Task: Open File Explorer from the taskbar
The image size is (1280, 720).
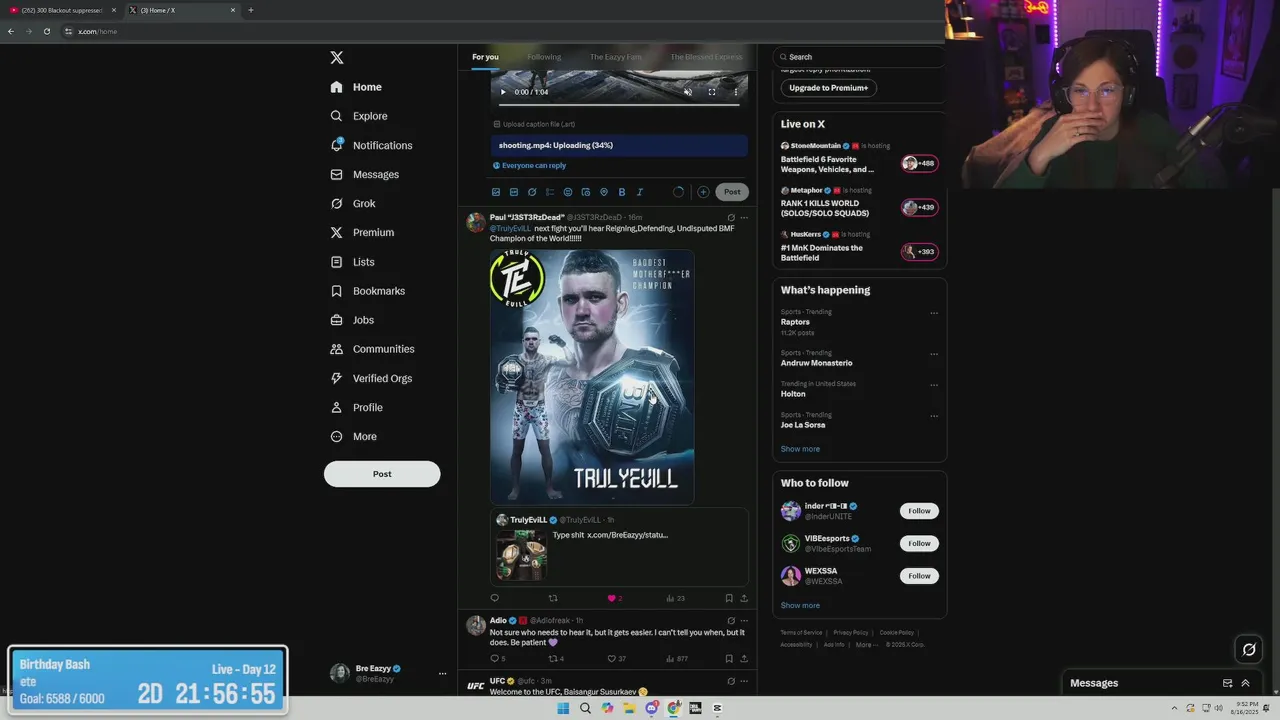Action: point(629,708)
